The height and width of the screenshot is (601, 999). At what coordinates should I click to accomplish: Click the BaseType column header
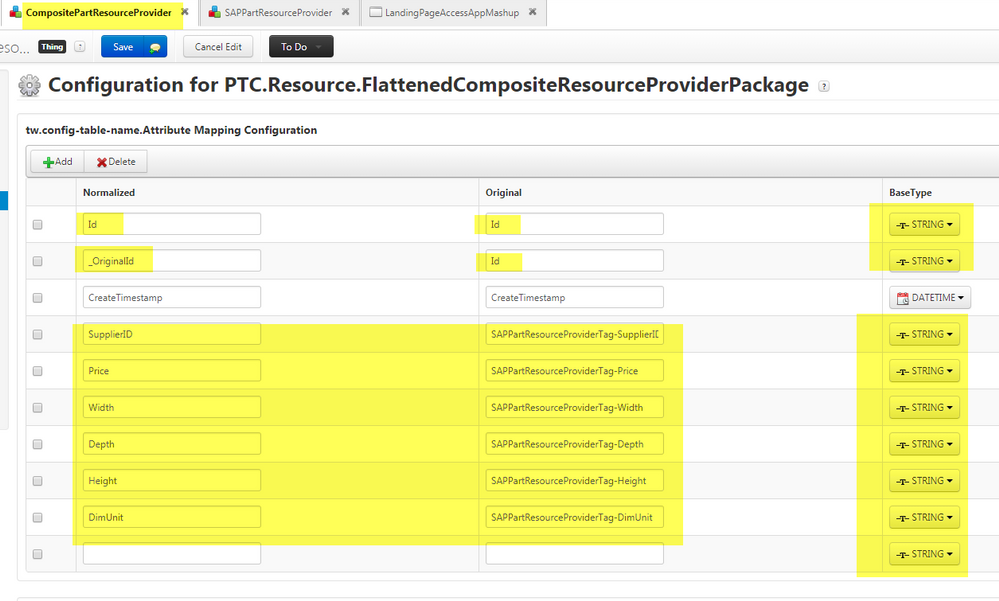point(910,192)
